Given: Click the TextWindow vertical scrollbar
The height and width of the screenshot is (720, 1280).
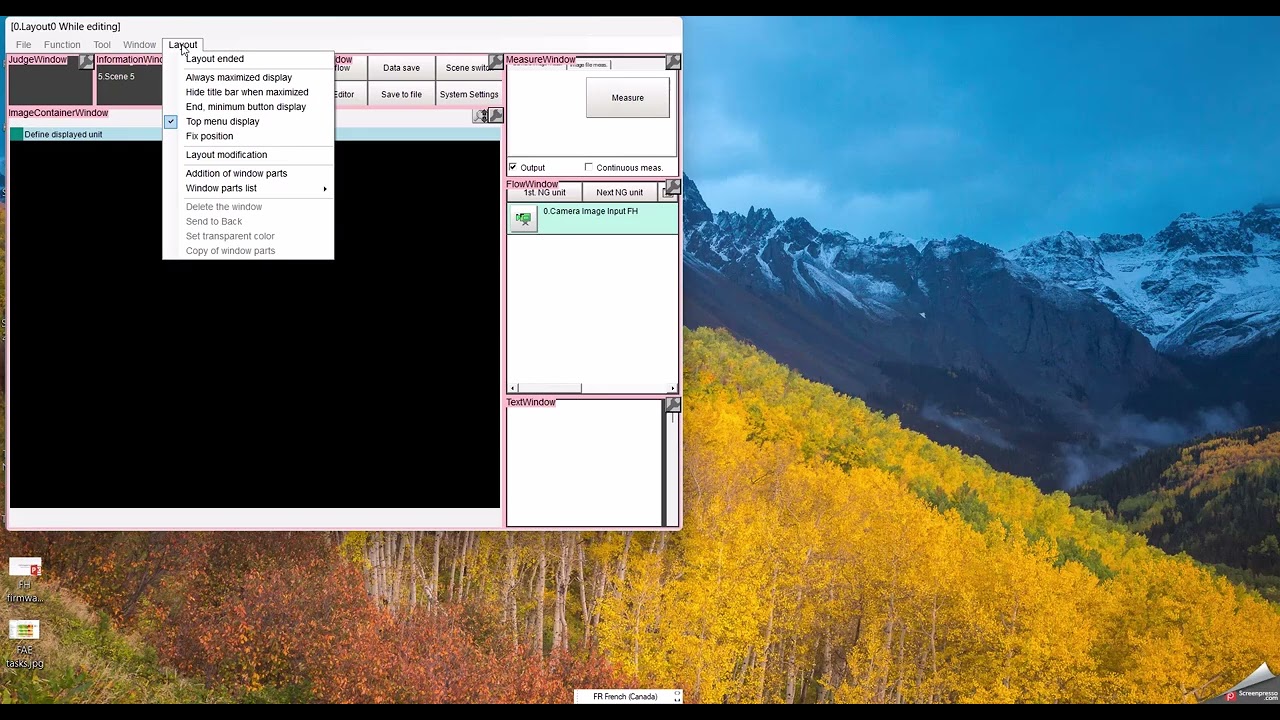Looking at the screenshot, I should pyautogui.click(x=672, y=465).
